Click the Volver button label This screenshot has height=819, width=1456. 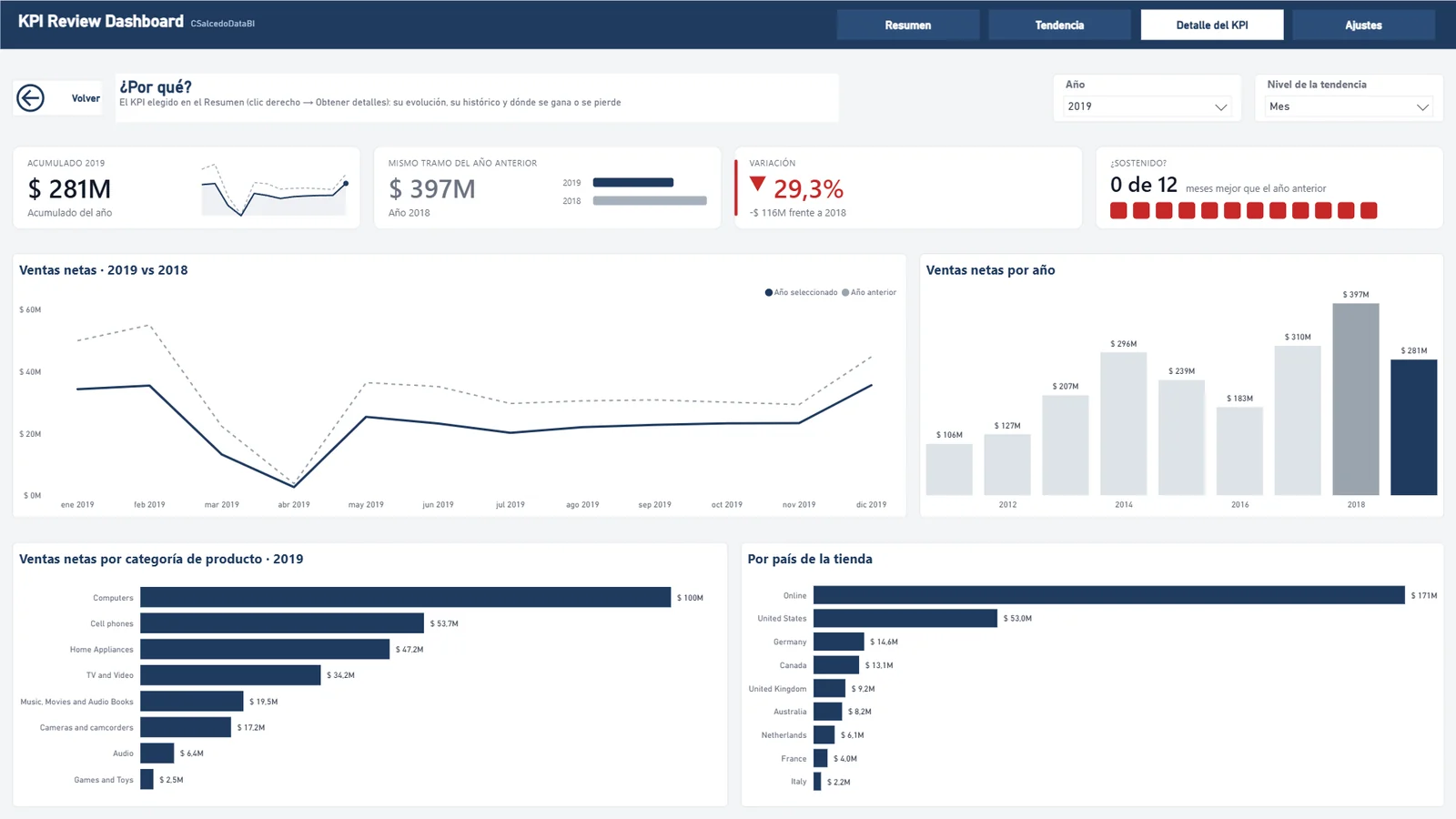coord(86,98)
